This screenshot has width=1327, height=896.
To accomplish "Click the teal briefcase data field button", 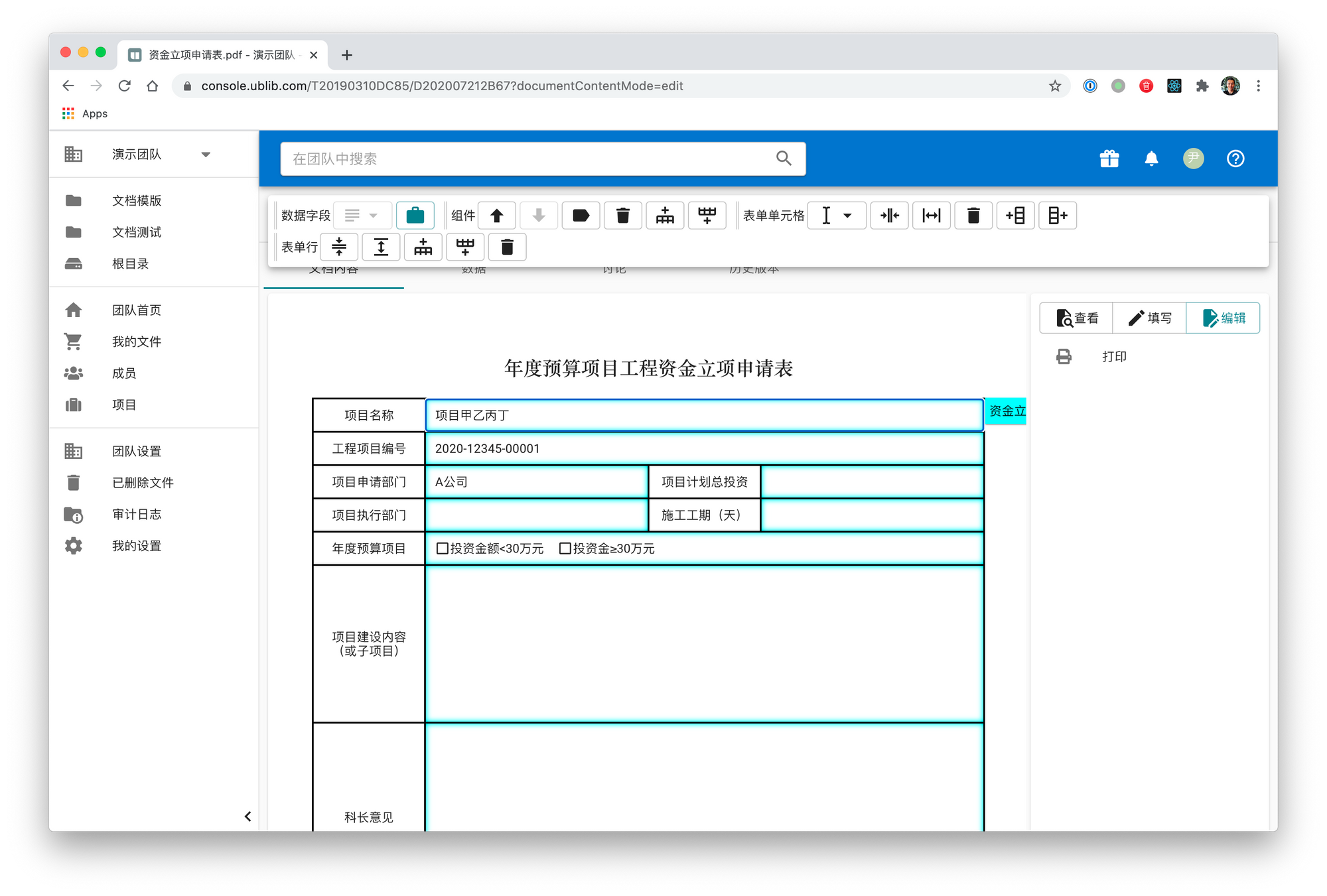I will click(415, 216).
